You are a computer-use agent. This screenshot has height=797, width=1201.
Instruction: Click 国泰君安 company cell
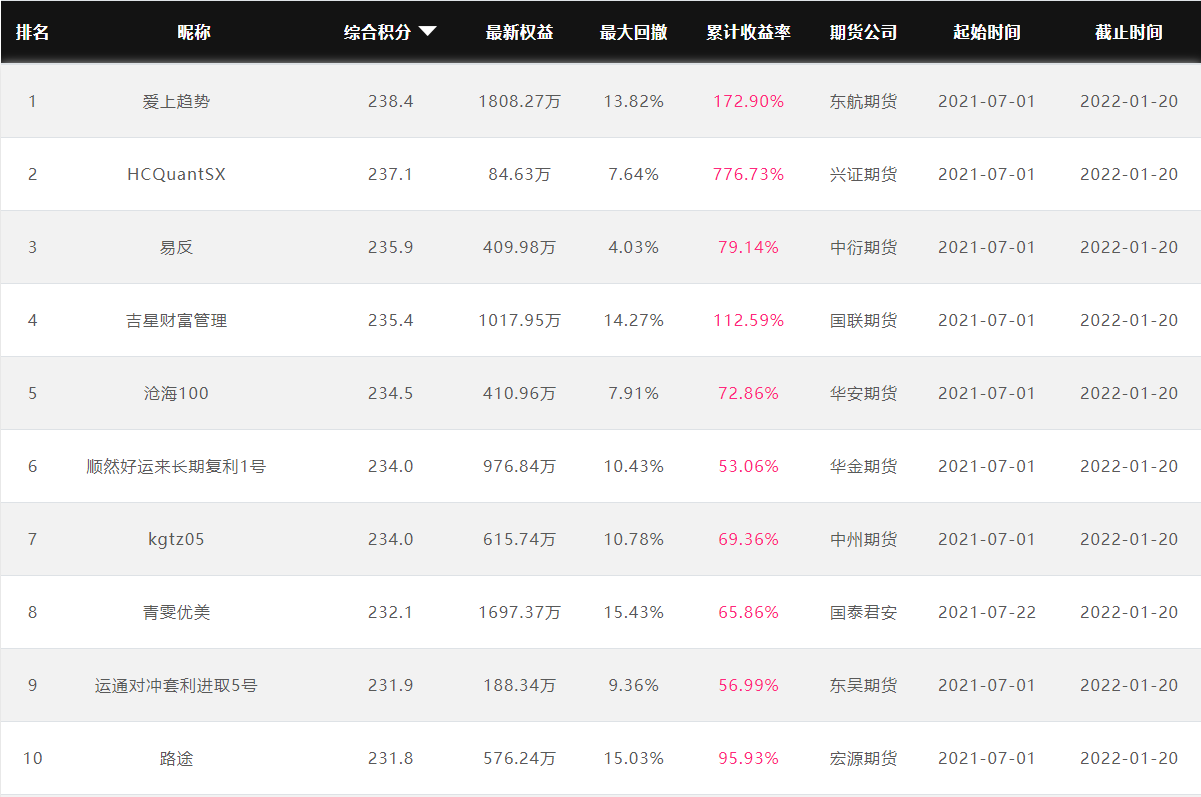click(863, 612)
